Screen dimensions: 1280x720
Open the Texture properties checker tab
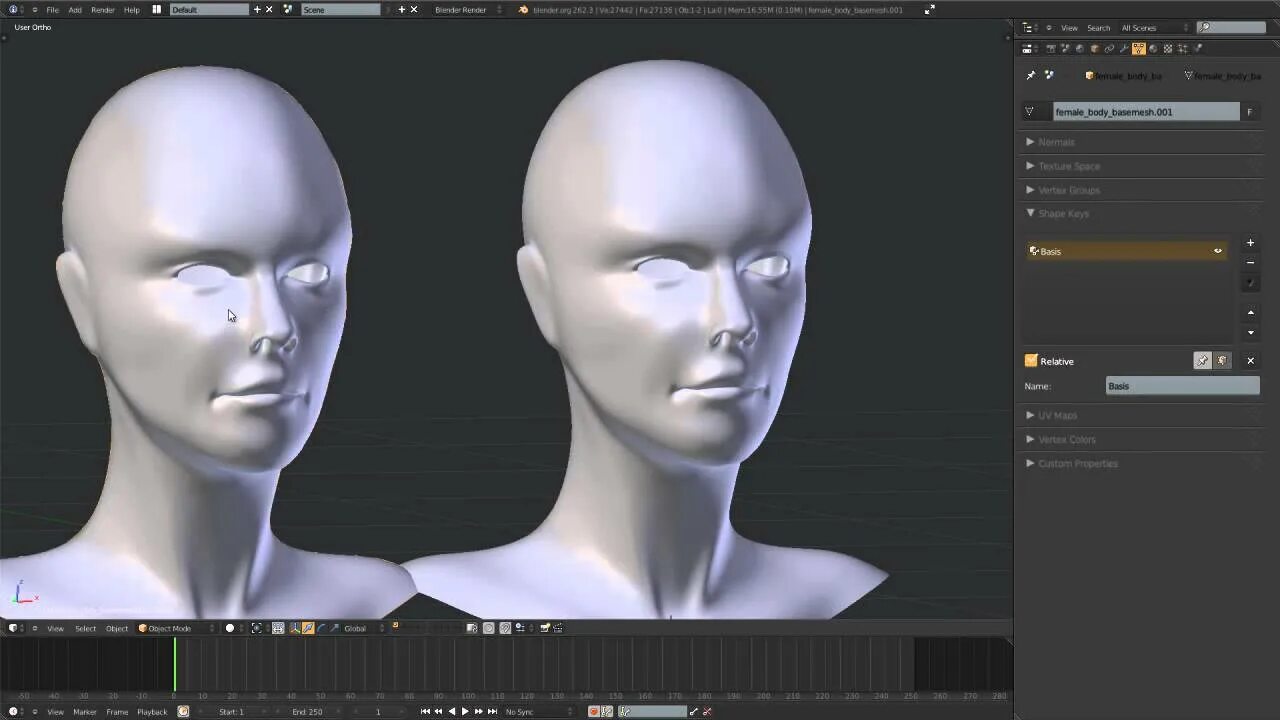[1168, 48]
